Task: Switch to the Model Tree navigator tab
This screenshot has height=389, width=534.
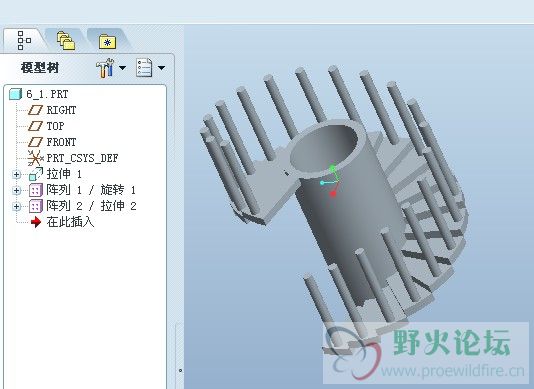Action: coord(24,40)
